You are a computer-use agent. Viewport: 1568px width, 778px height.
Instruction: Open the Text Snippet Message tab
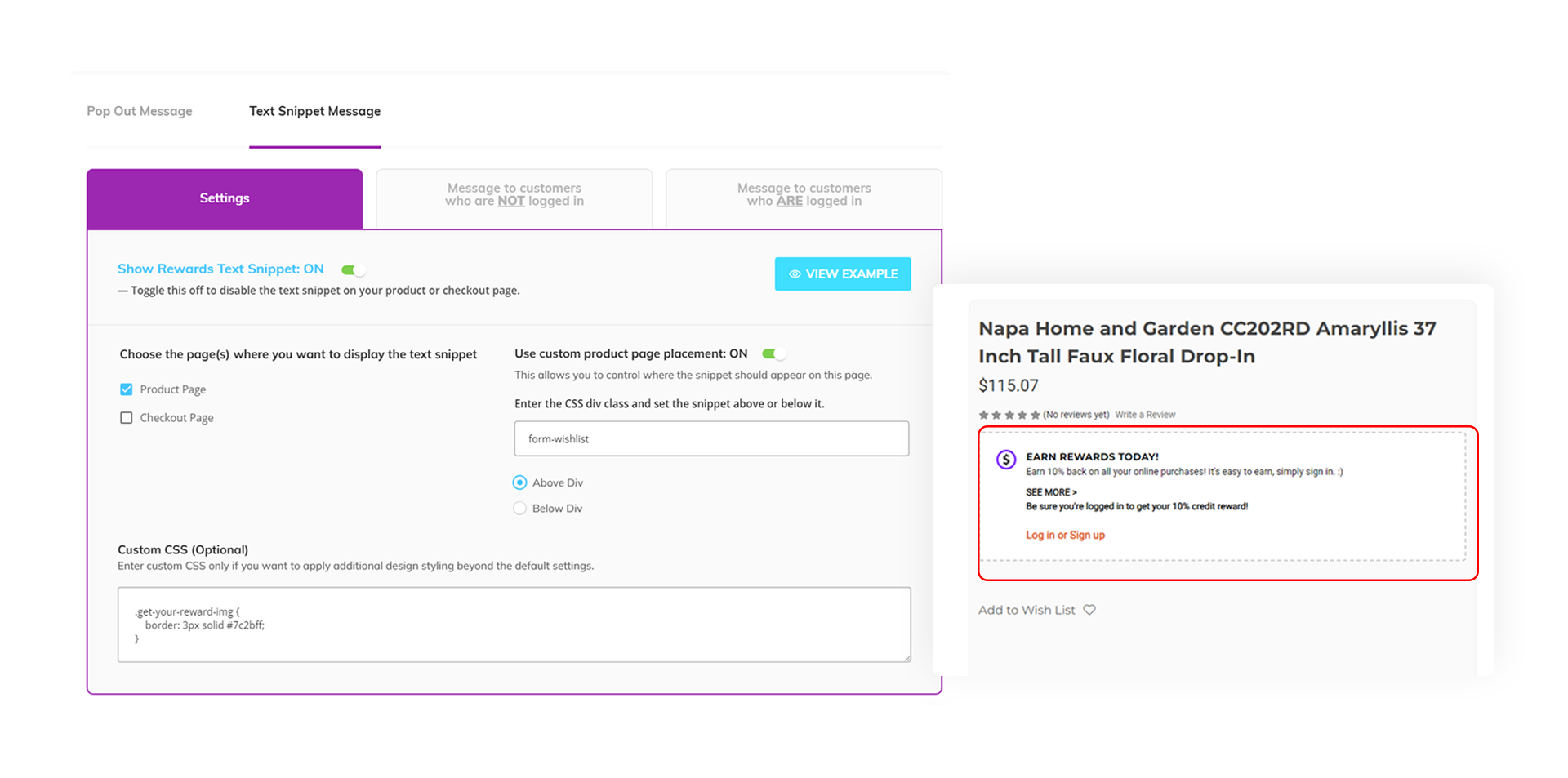(x=314, y=111)
